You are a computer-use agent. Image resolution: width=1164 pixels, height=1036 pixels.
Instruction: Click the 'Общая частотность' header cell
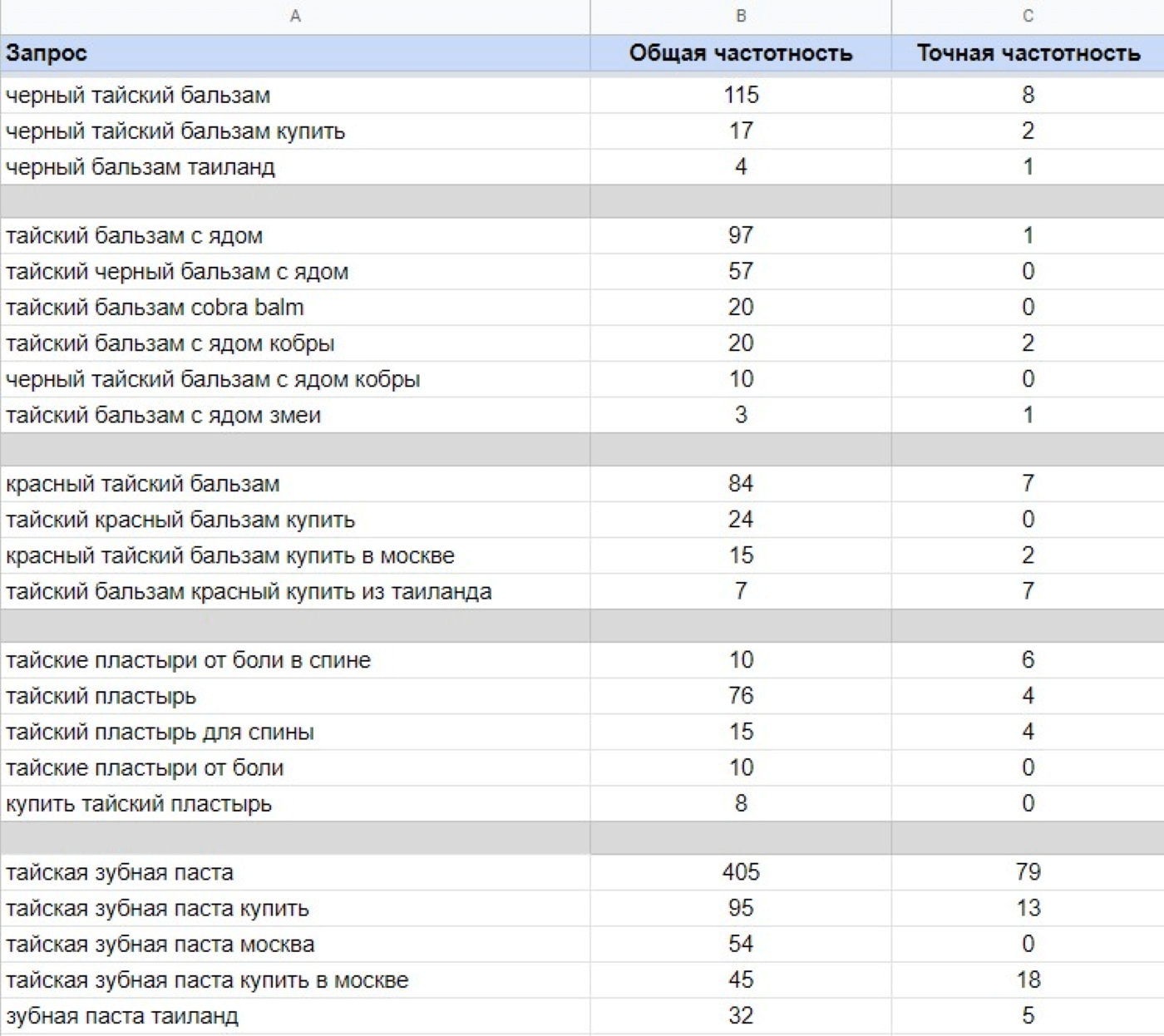click(740, 53)
